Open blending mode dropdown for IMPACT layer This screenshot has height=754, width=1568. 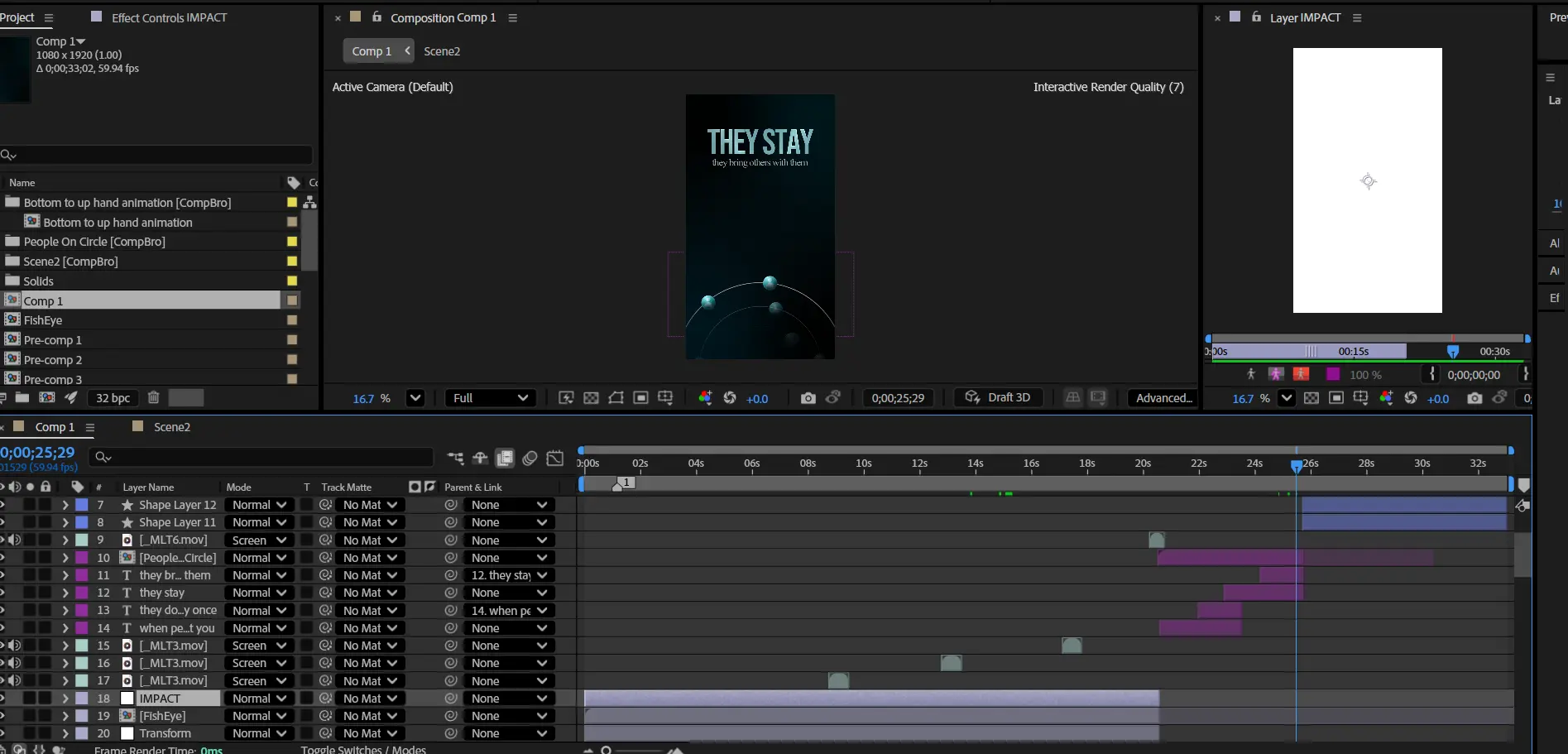tap(259, 699)
